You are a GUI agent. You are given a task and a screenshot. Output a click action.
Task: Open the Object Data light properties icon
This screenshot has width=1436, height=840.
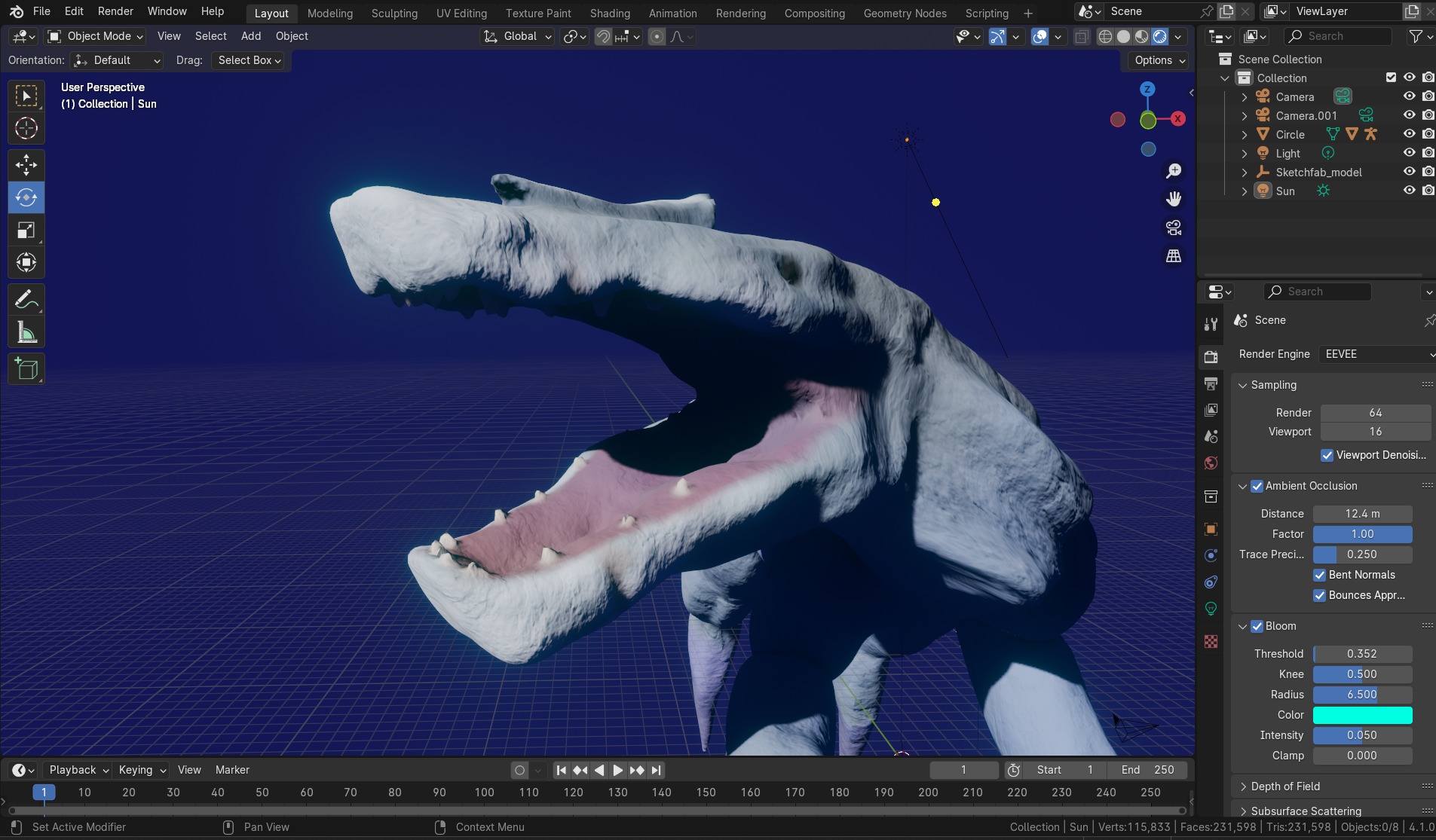(1211, 609)
